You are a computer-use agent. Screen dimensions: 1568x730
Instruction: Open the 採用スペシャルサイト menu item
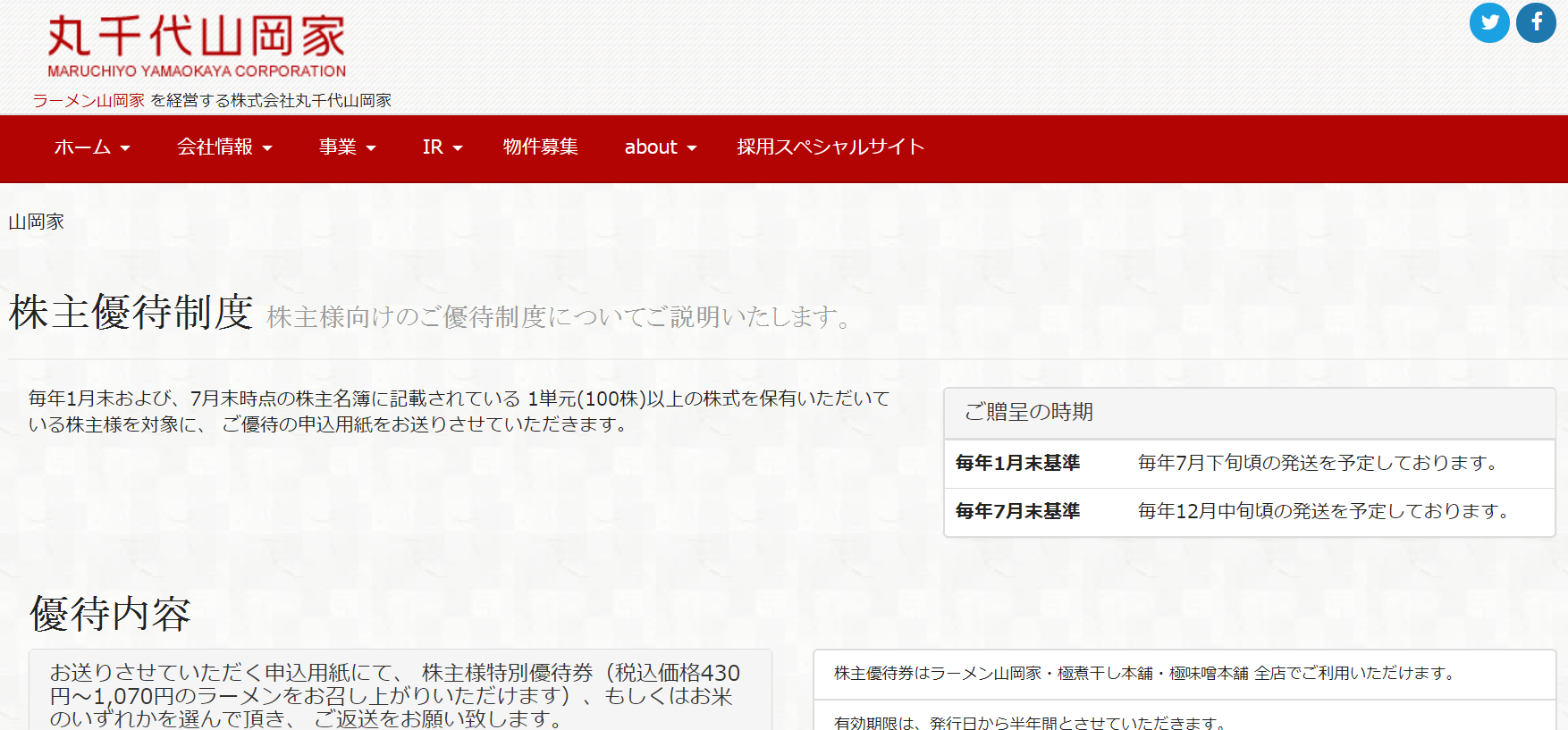point(830,147)
